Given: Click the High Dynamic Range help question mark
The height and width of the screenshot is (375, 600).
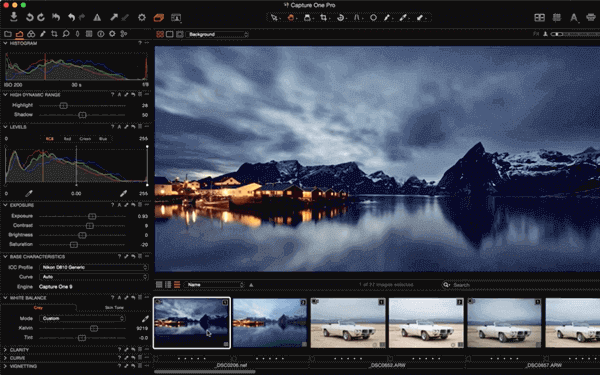Looking at the screenshot, I should [112, 95].
